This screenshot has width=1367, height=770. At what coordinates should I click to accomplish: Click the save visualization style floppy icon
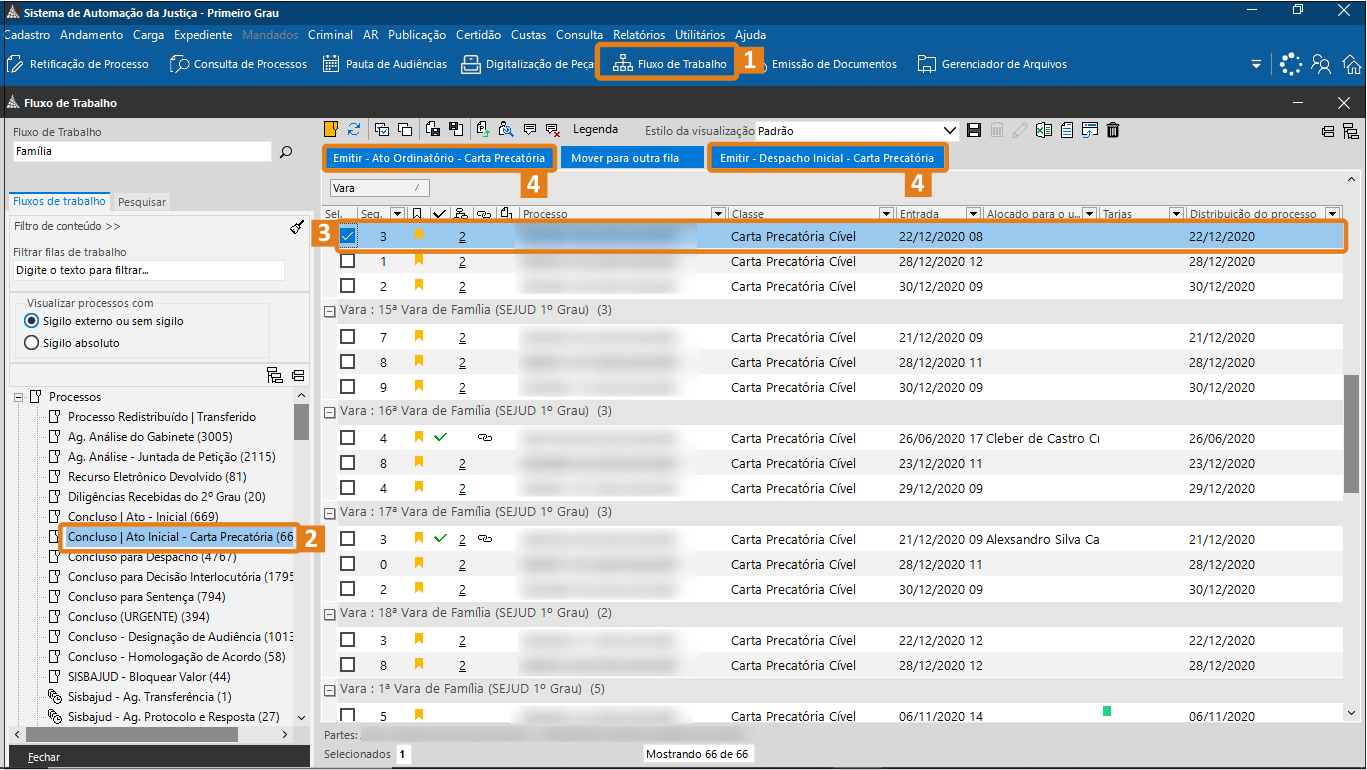pyautogui.click(x=974, y=130)
